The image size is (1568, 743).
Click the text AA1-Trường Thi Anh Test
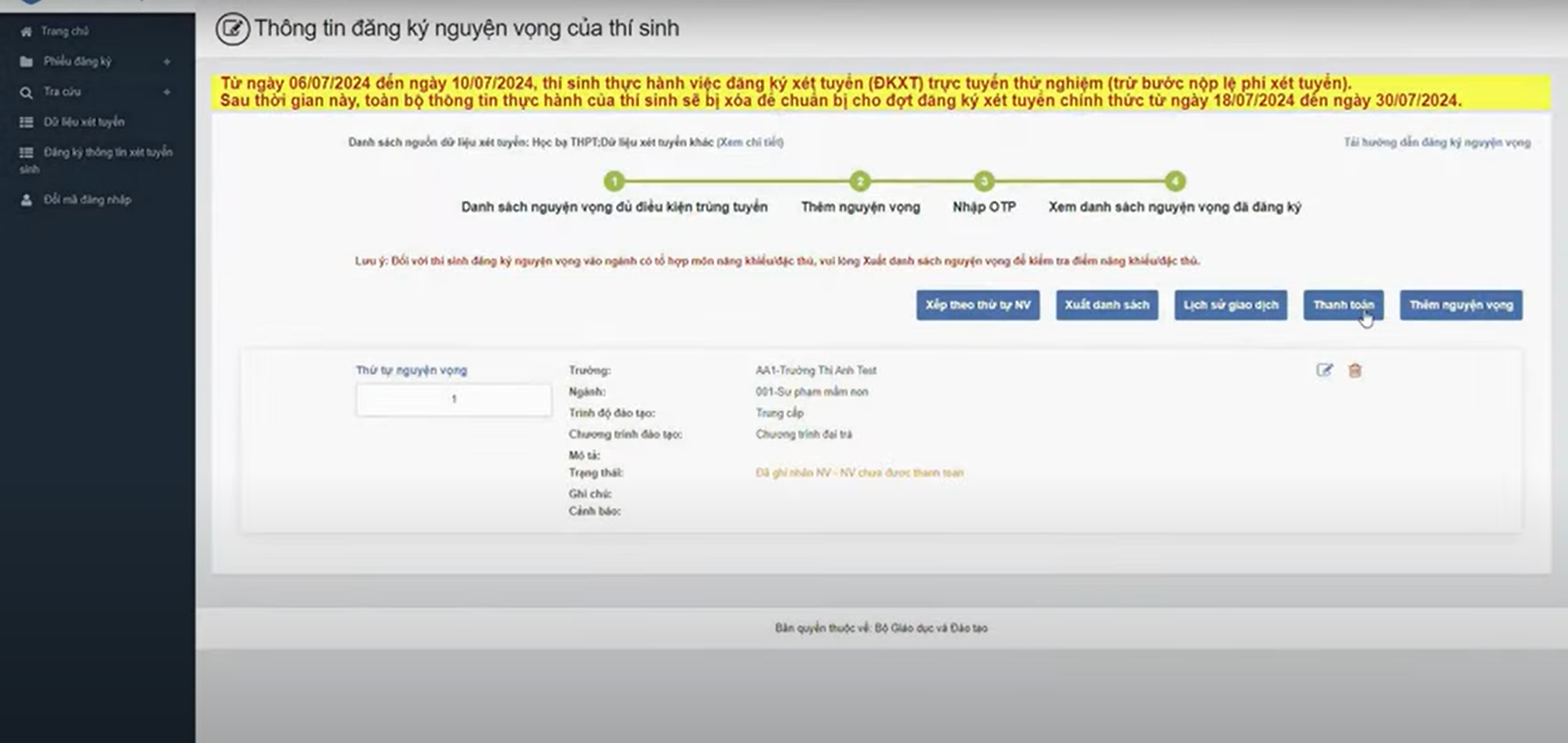(816, 371)
